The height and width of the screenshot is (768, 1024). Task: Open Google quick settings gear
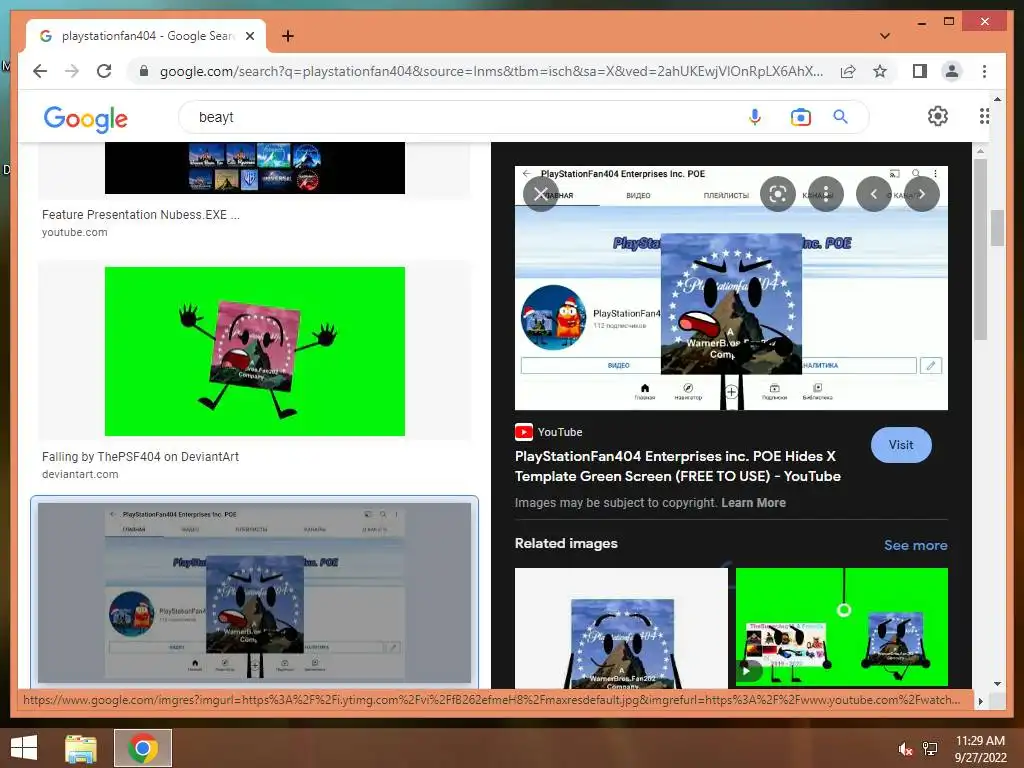937,116
